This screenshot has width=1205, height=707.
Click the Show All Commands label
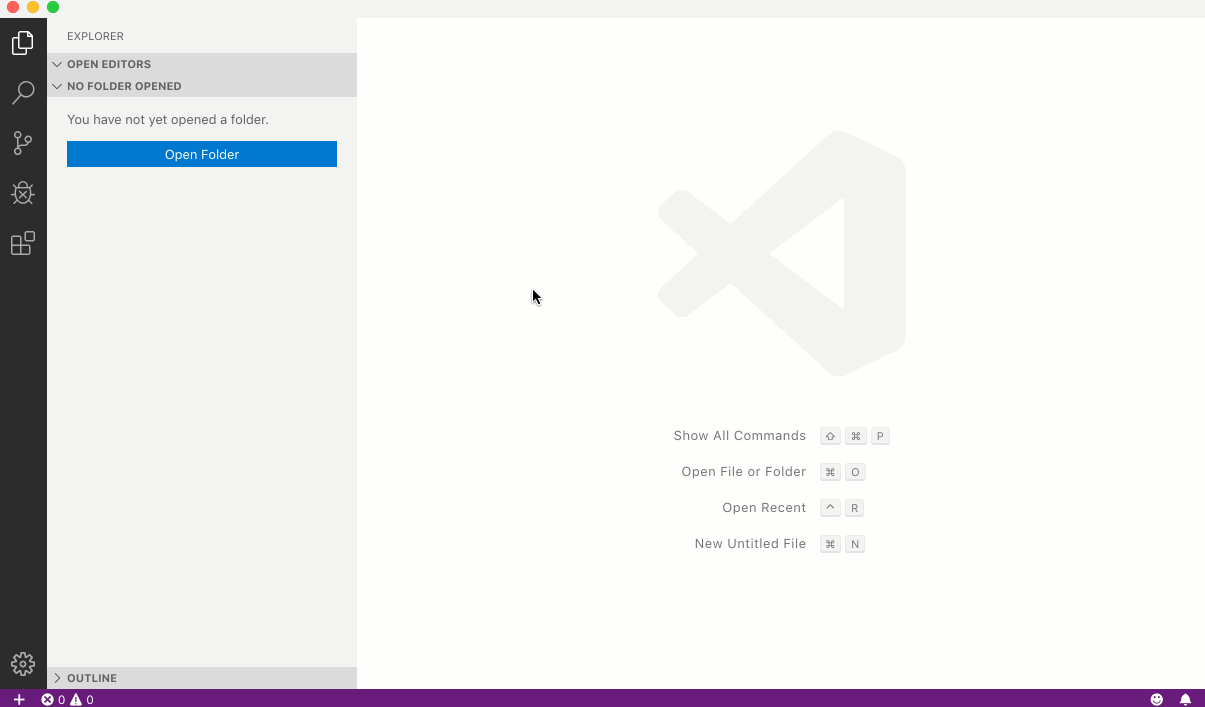click(739, 436)
